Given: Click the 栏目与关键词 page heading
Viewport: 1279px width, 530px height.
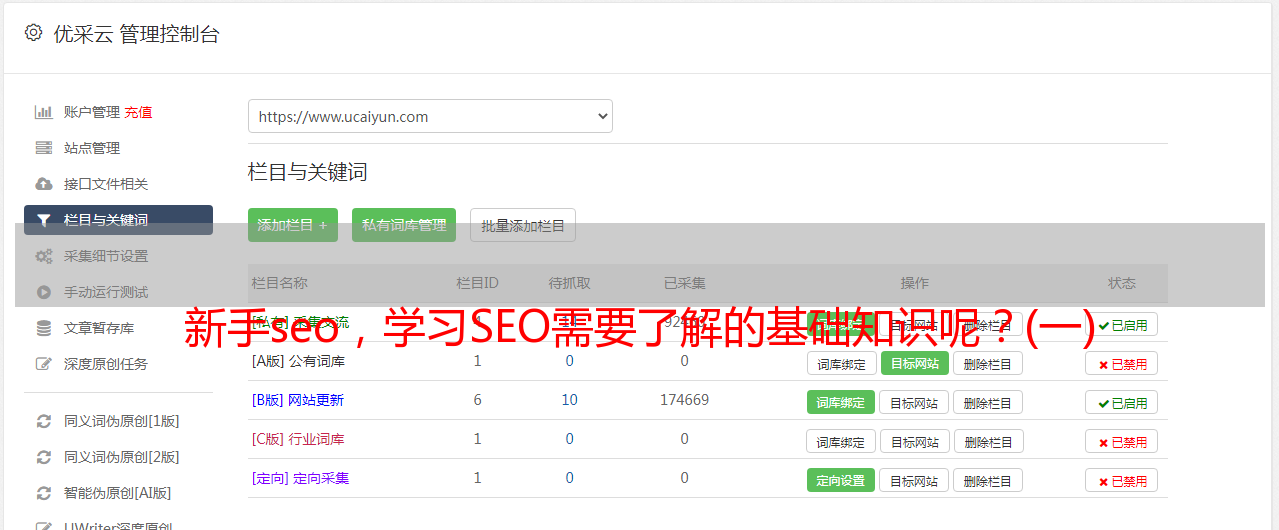Looking at the screenshot, I should 308,172.
